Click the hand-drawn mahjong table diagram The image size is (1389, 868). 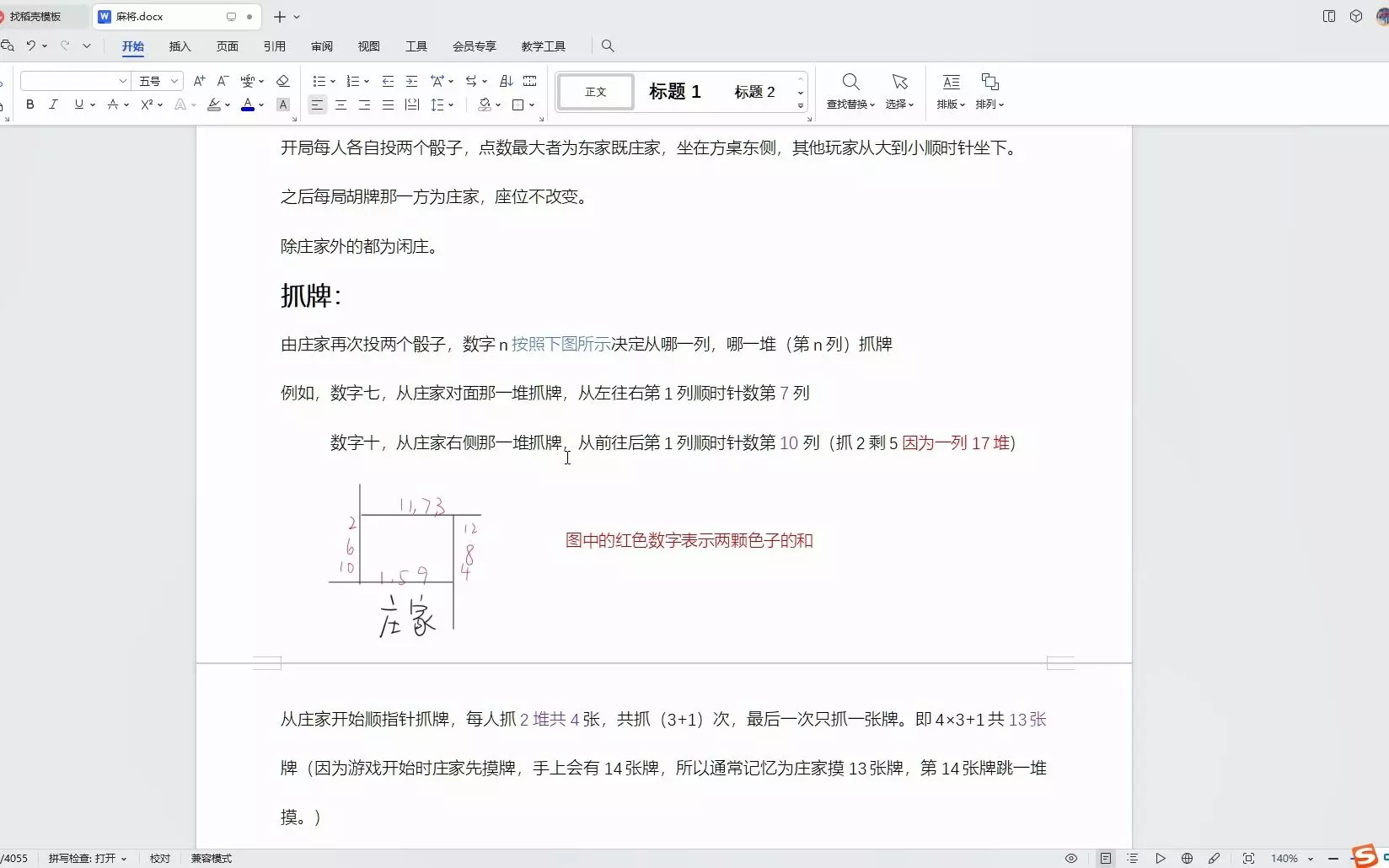tap(405, 560)
